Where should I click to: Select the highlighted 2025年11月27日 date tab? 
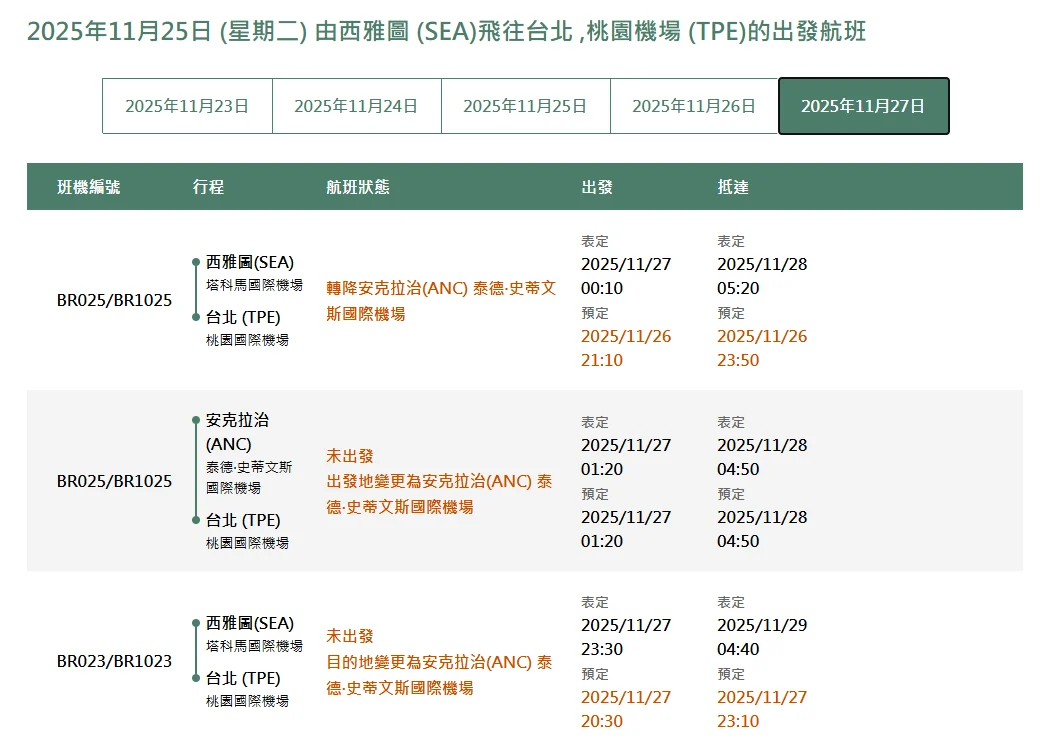click(x=864, y=106)
